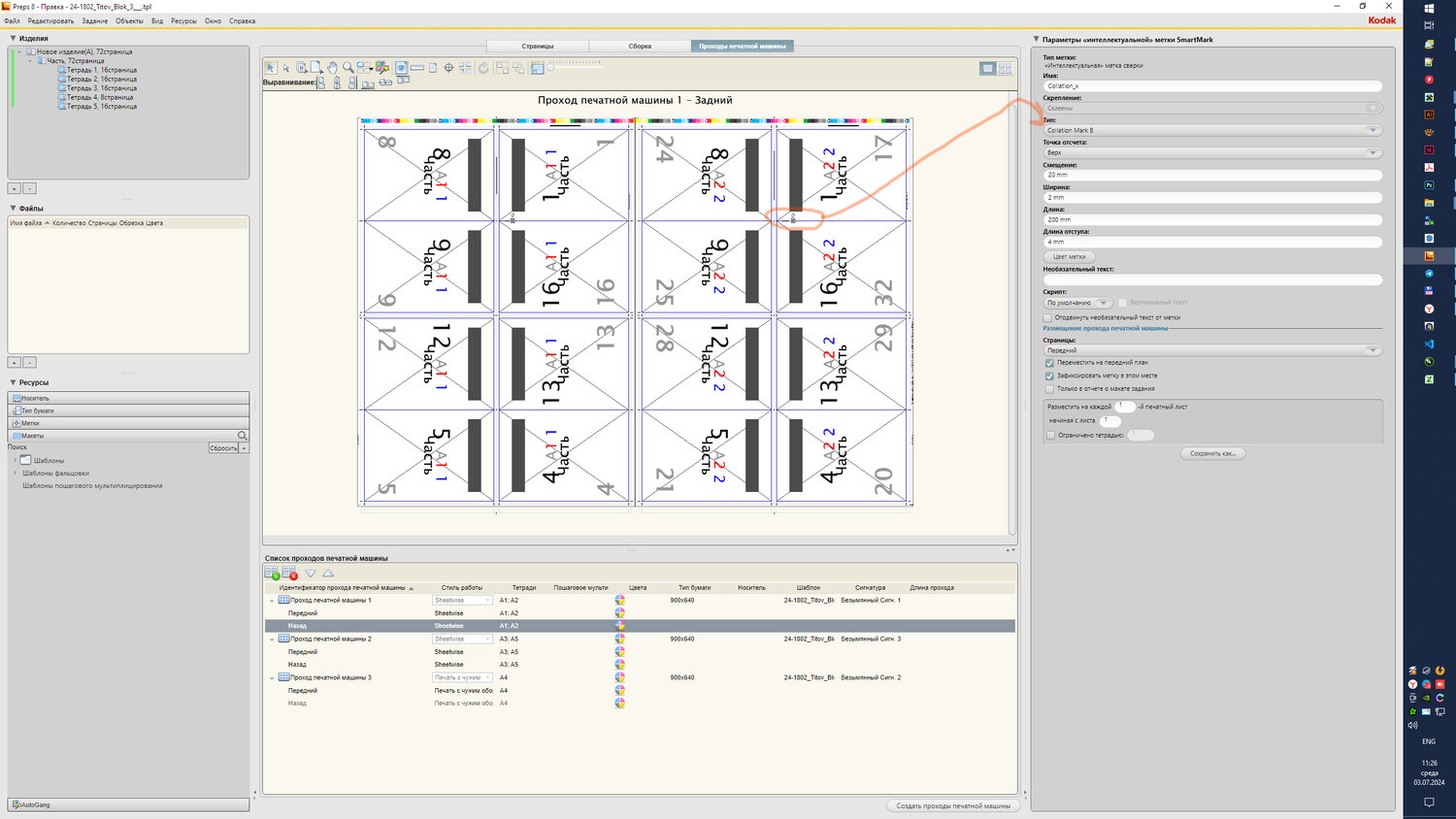Click the Сбросить button
The width and height of the screenshot is (1456, 819).
tap(223, 448)
